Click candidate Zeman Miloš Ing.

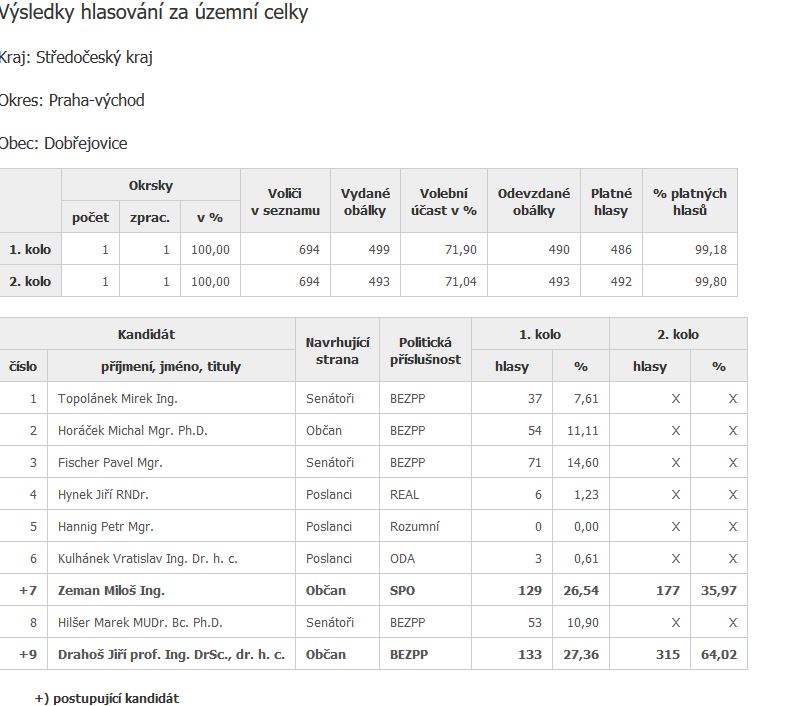pos(111,591)
